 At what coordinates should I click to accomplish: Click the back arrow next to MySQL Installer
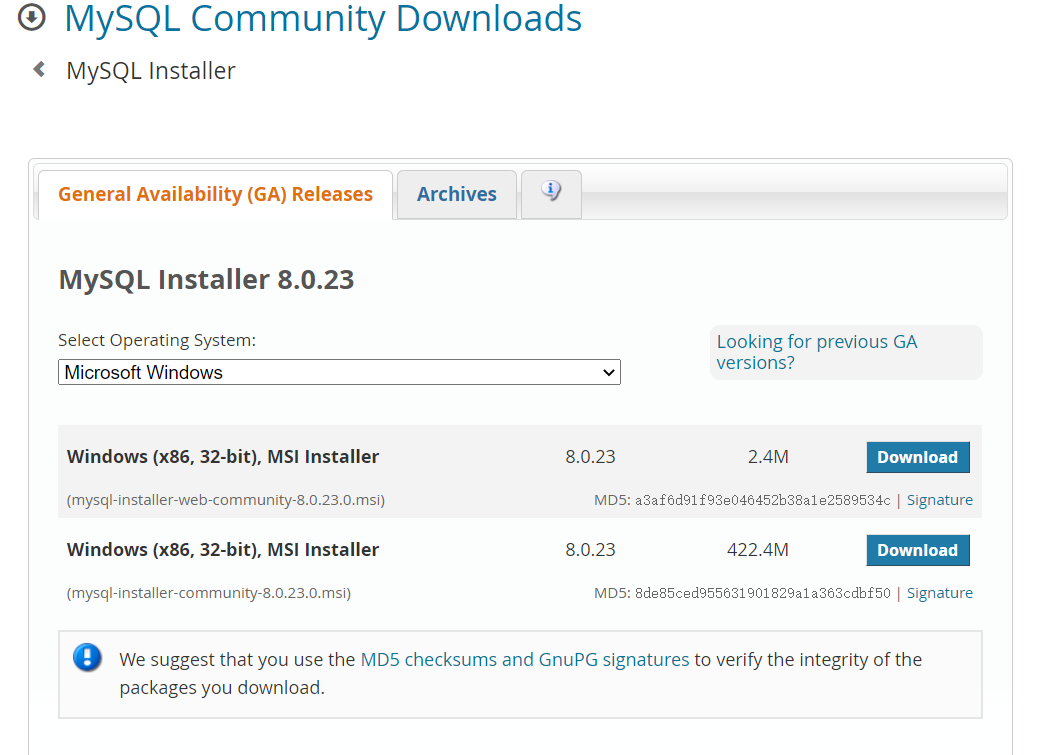[40, 69]
